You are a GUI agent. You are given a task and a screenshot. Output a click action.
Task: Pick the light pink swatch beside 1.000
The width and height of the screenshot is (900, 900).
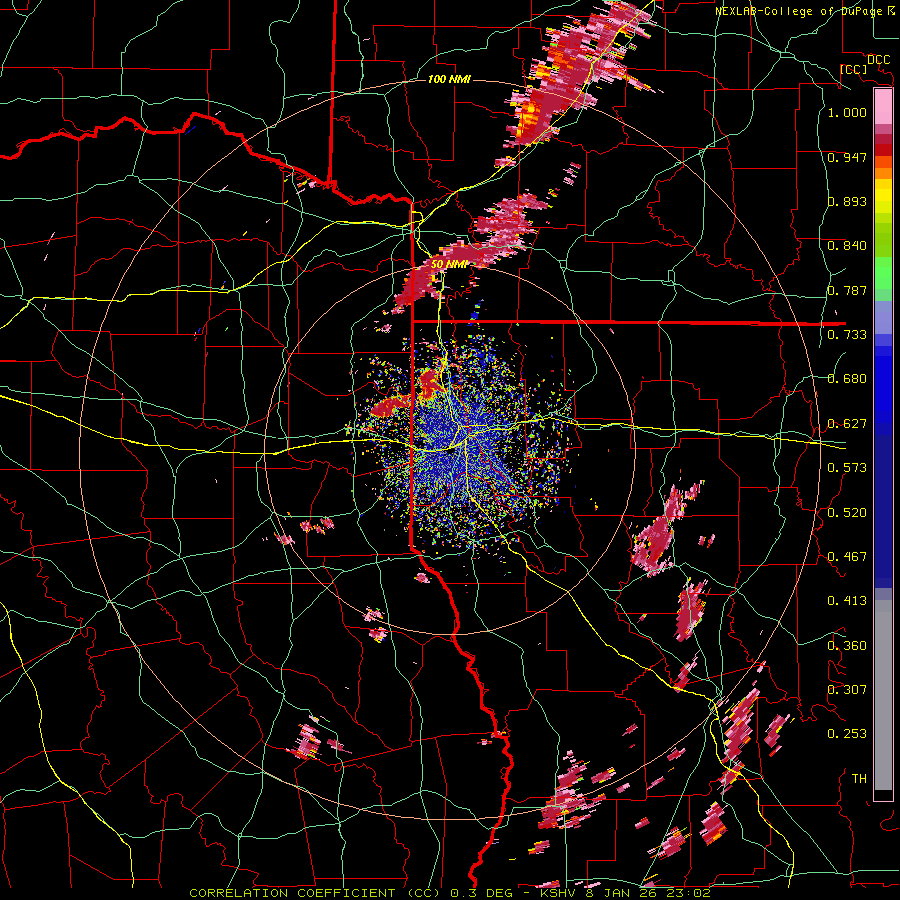pyautogui.click(x=883, y=106)
